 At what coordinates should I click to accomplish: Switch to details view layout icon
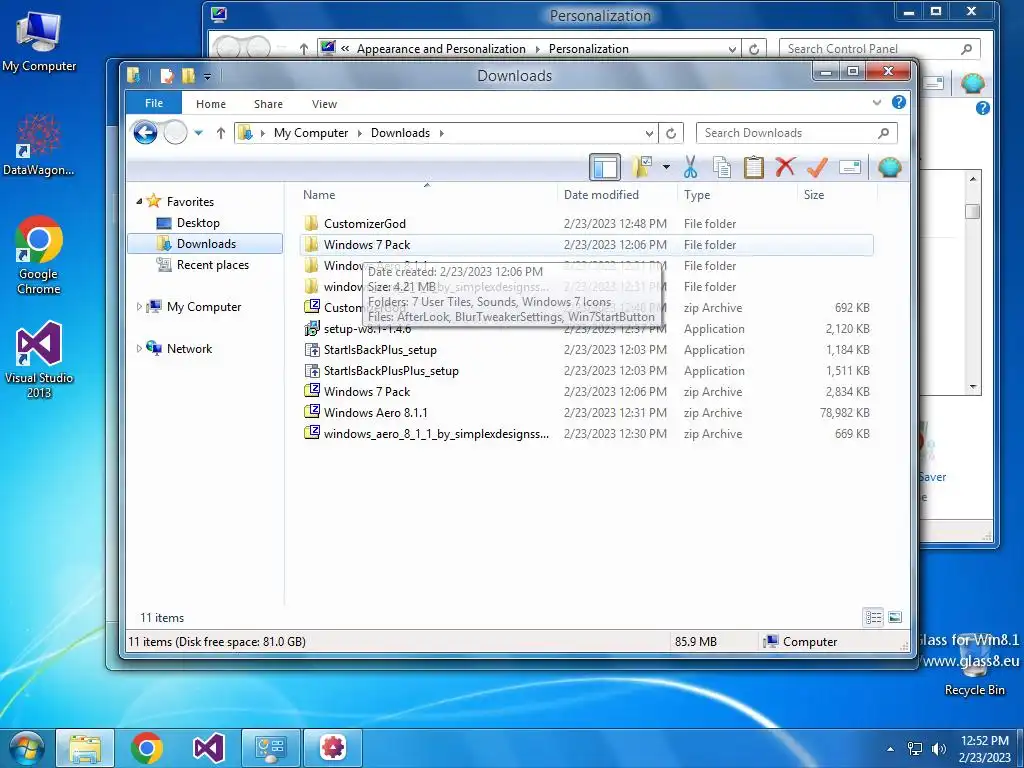tap(873, 617)
